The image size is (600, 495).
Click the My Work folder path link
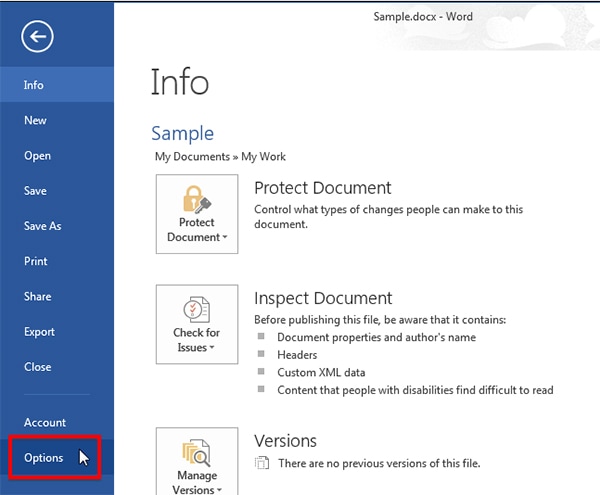pos(263,157)
